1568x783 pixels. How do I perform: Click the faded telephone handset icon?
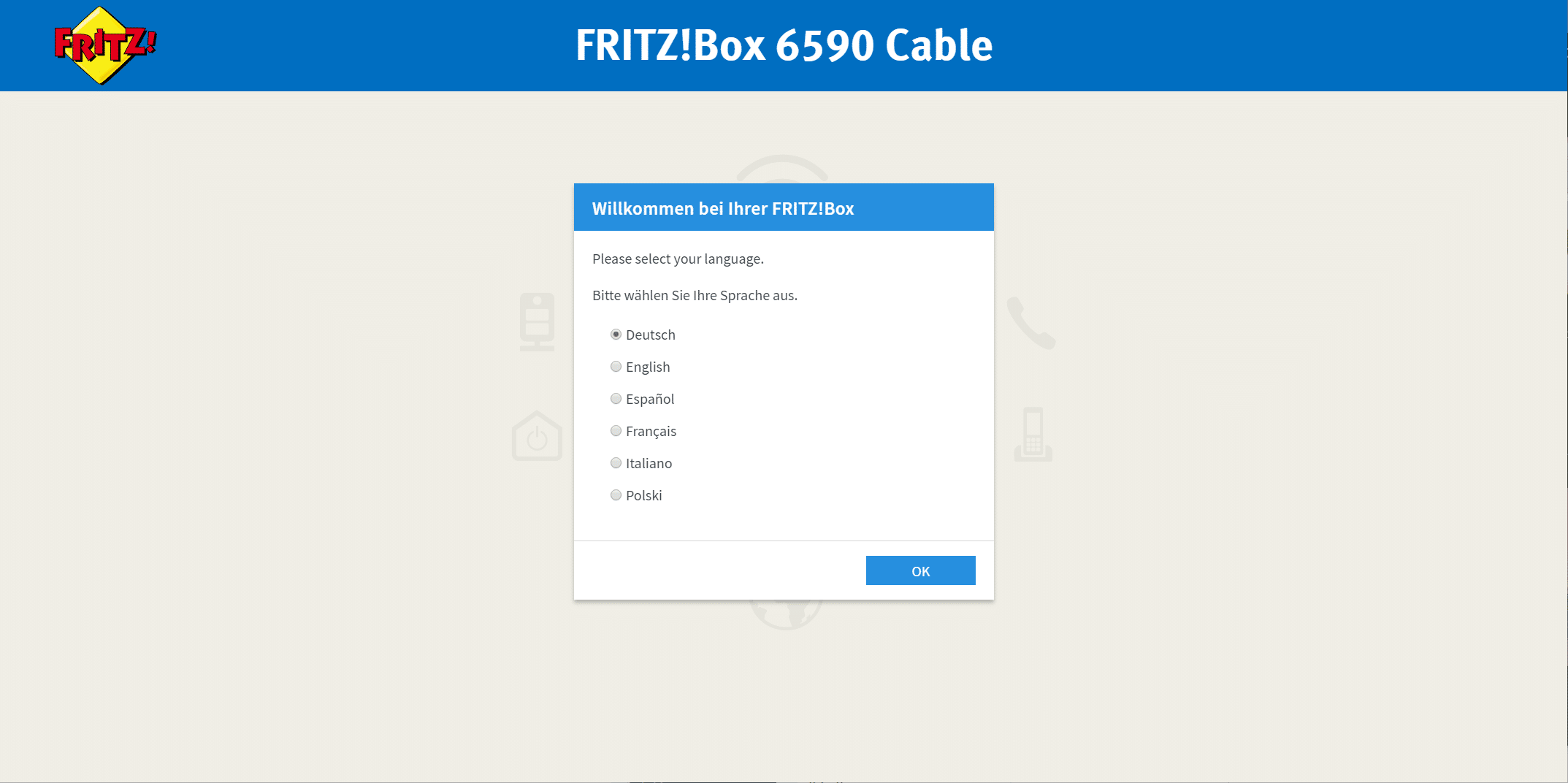click(x=1030, y=323)
